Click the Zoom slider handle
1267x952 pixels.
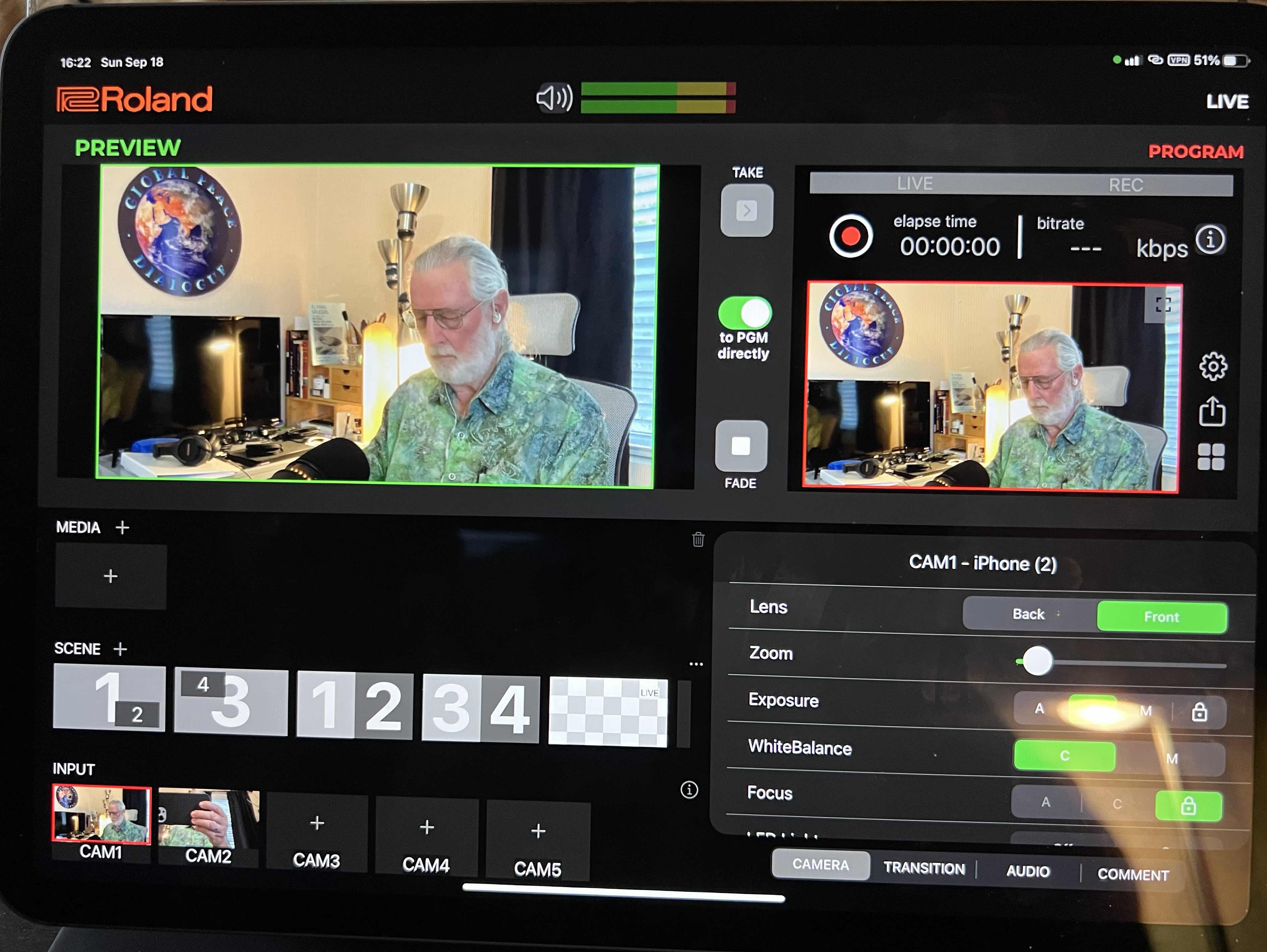[x=1037, y=661]
